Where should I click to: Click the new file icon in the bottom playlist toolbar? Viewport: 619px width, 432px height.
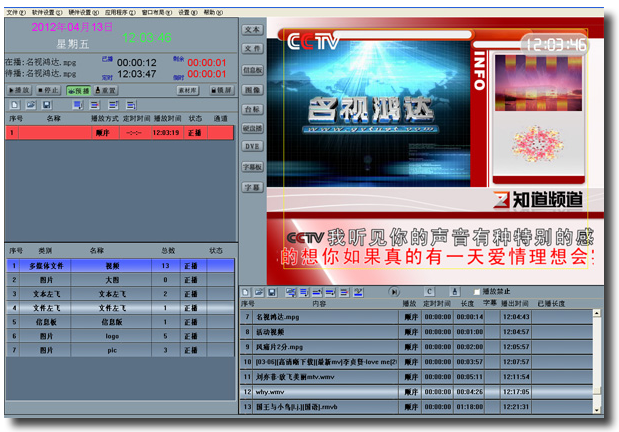point(246,292)
